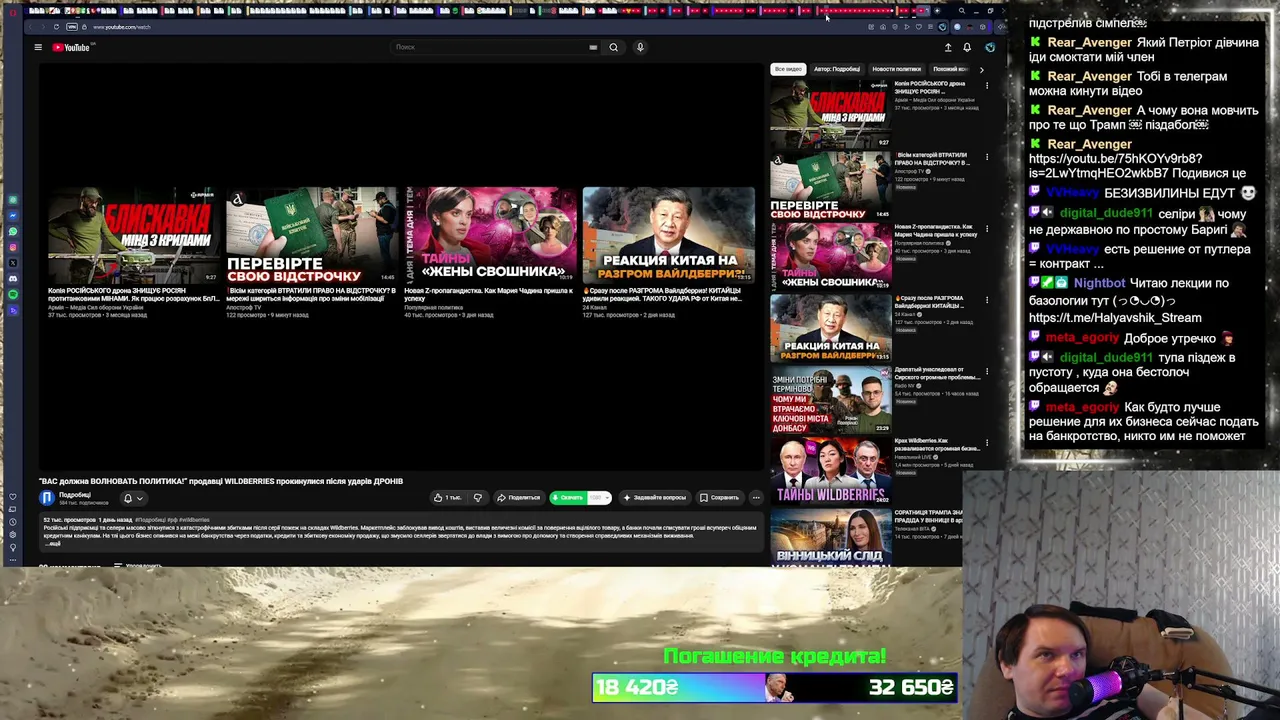1280x720 pixels.
Task: Open the Halyavshik_Stream Telegram link in chat
Action: point(1115,317)
